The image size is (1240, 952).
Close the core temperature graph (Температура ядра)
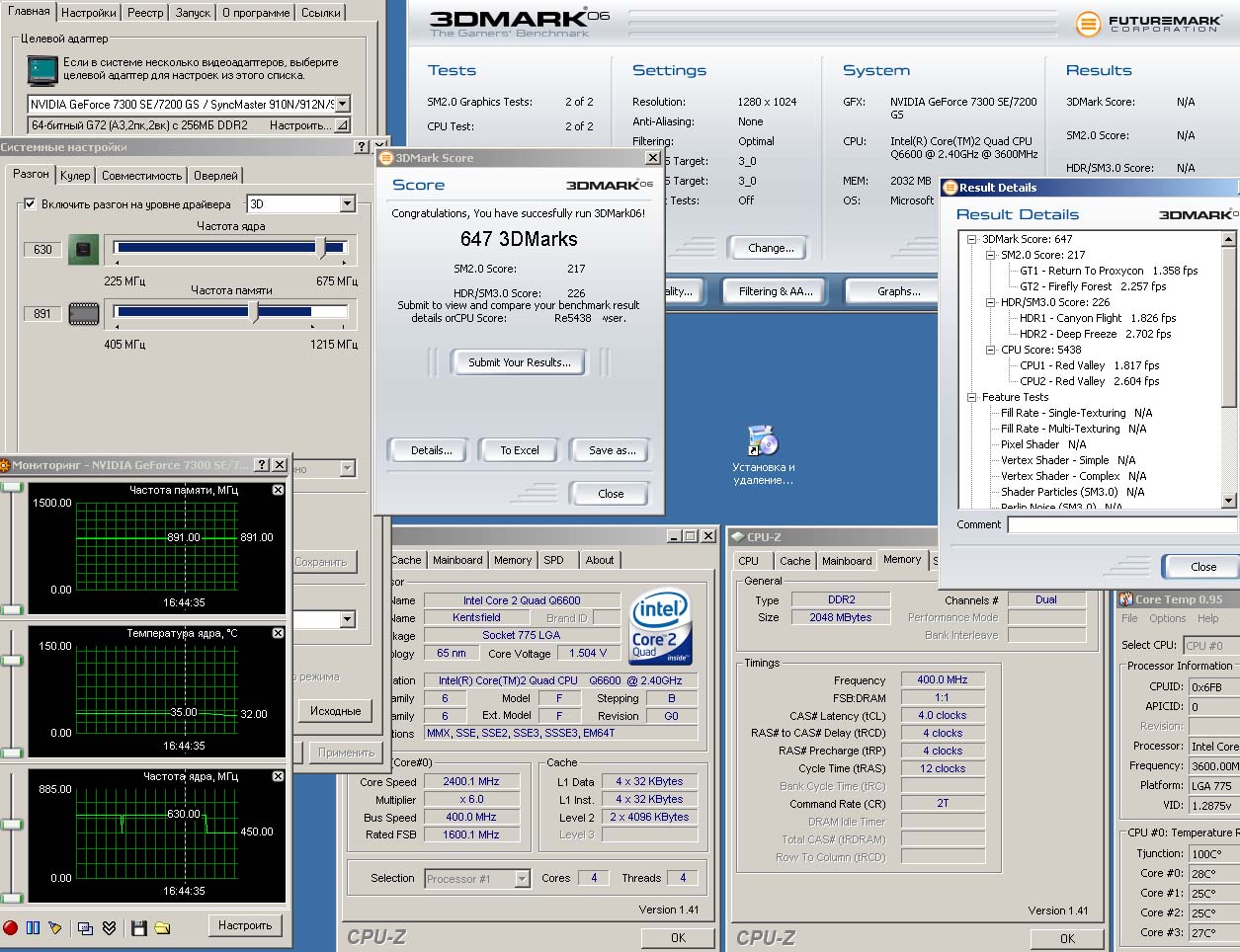click(278, 633)
